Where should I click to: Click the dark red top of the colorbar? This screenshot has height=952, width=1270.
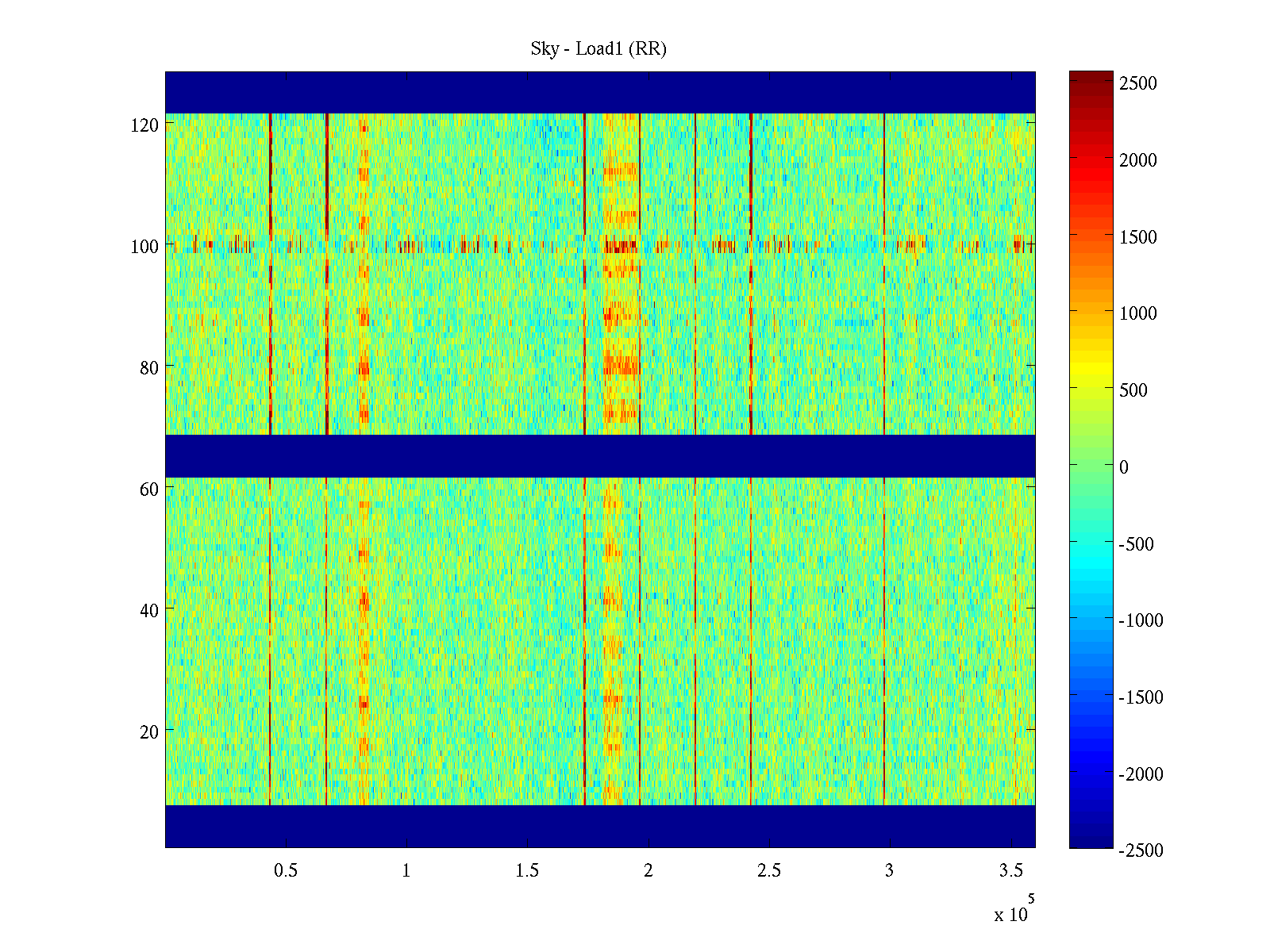pyautogui.click(x=1091, y=77)
